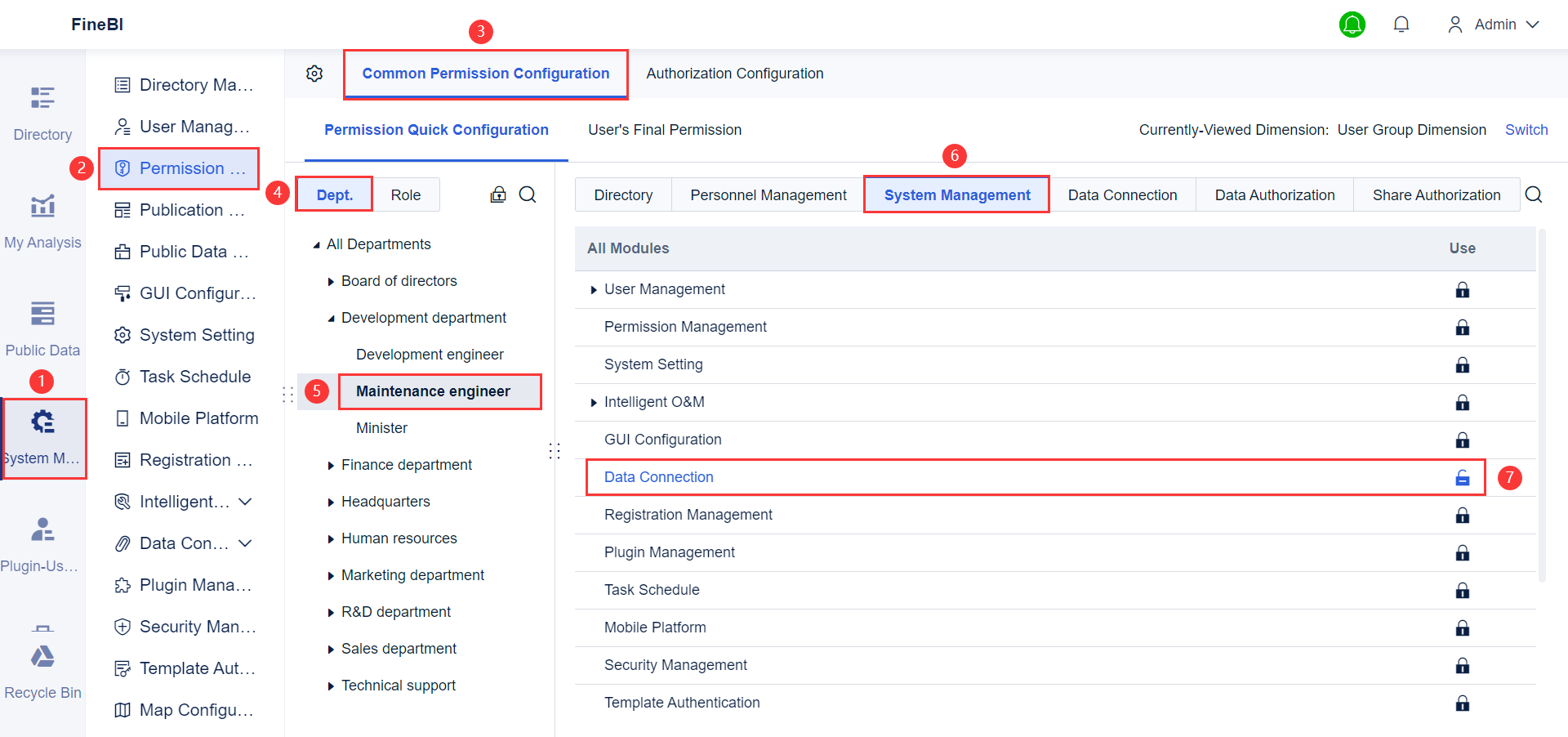Image resolution: width=1568 pixels, height=737 pixels.
Task: Click the search icon in department panel
Action: (528, 194)
